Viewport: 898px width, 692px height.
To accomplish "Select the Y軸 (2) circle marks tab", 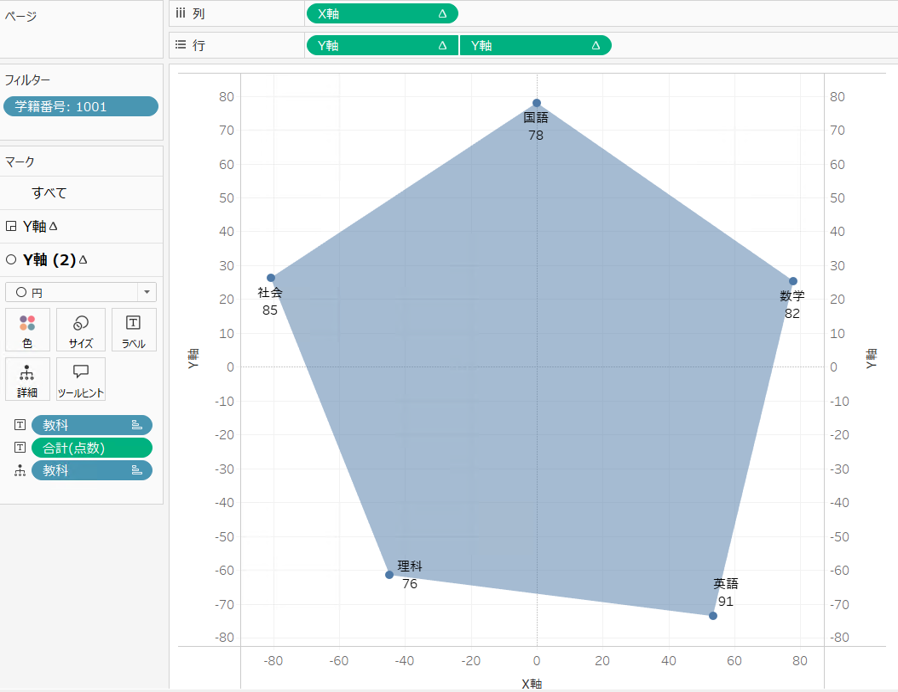I will [50, 260].
